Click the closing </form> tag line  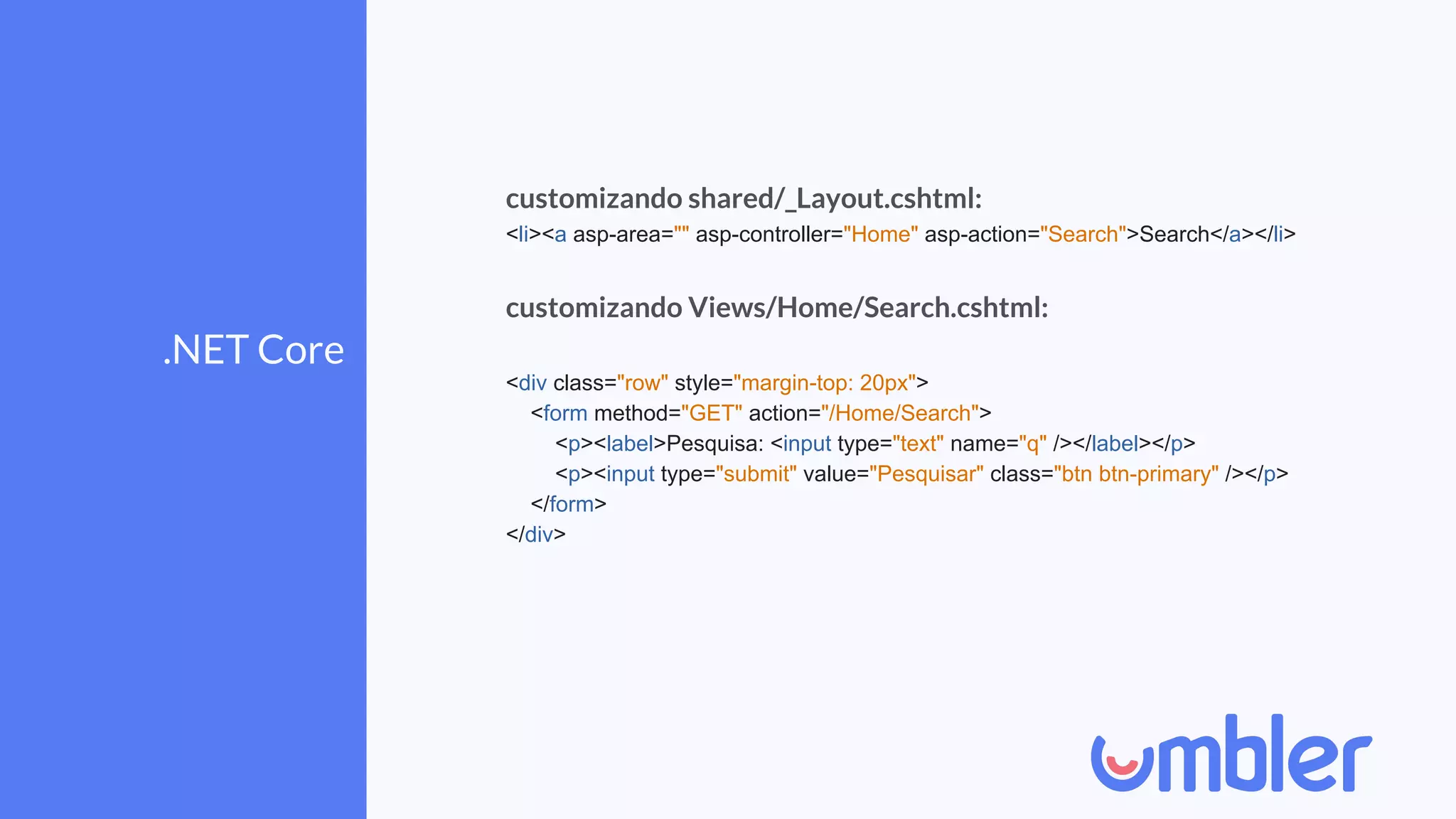(x=569, y=504)
